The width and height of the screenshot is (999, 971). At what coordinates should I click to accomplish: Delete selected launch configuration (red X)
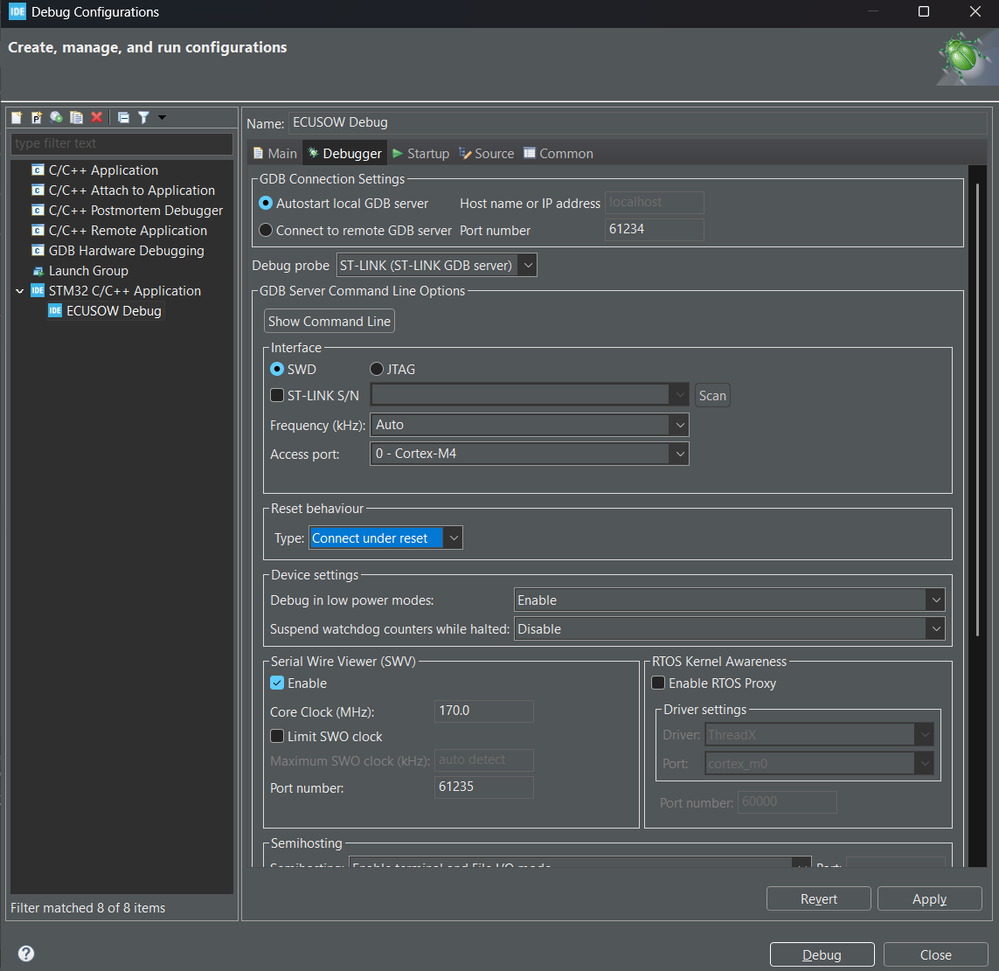pyautogui.click(x=96, y=117)
